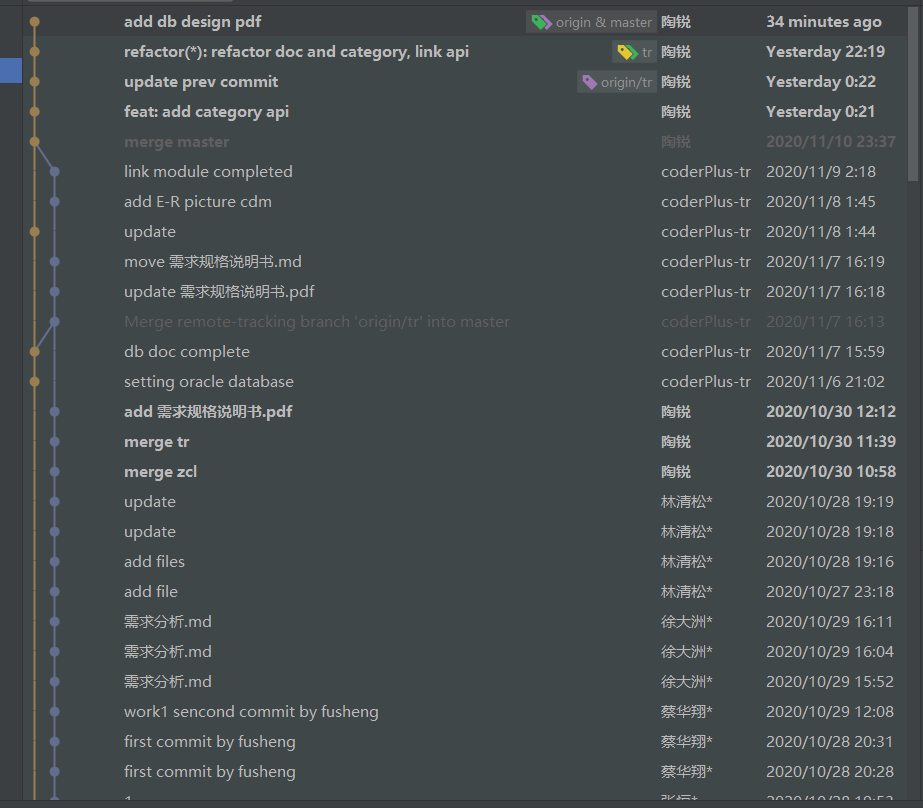Click graph node of 'merge master' commit
Viewport: 923px width, 808px height.
(x=34, y=142)
